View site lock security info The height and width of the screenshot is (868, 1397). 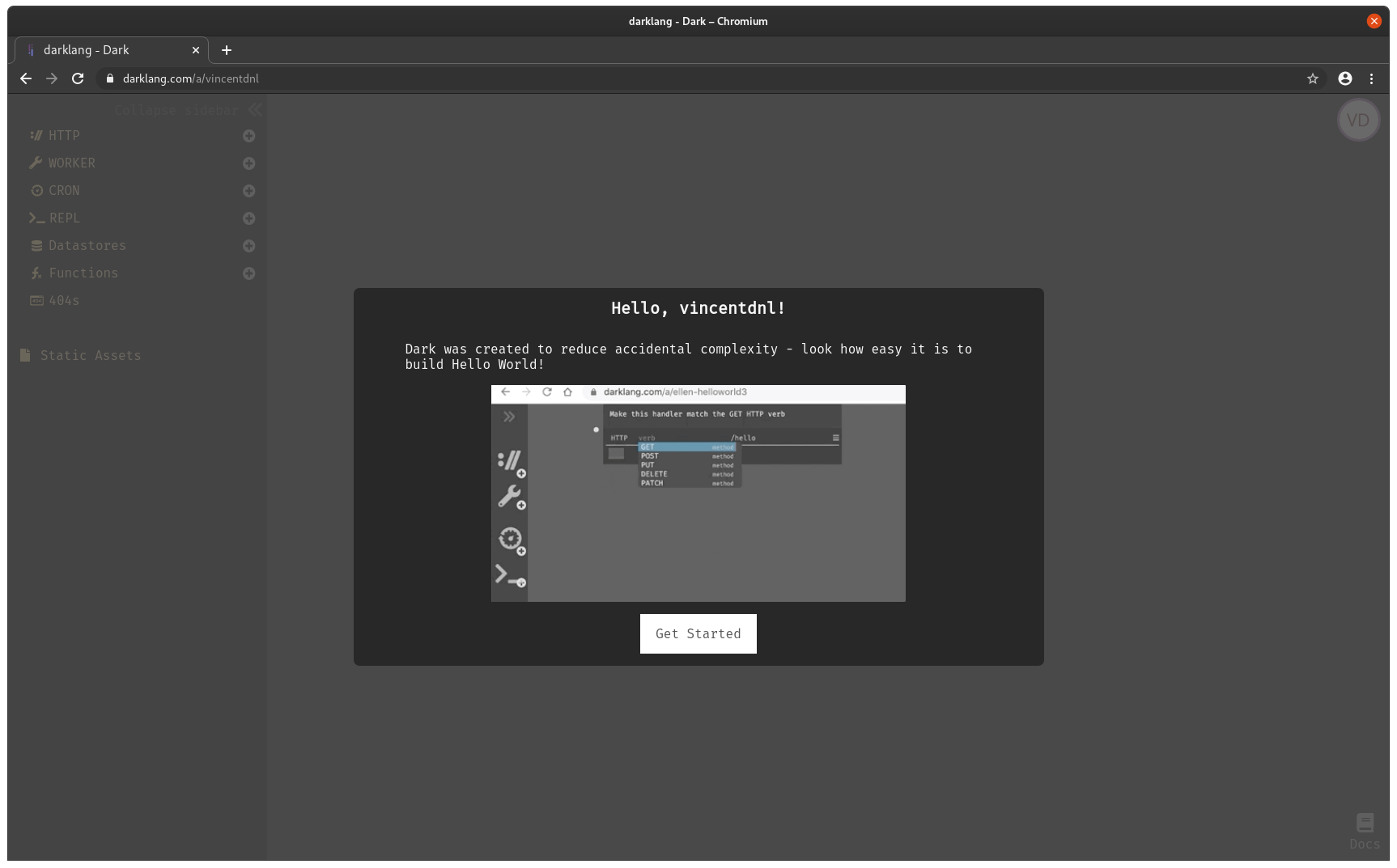click(x=110, y=78)
